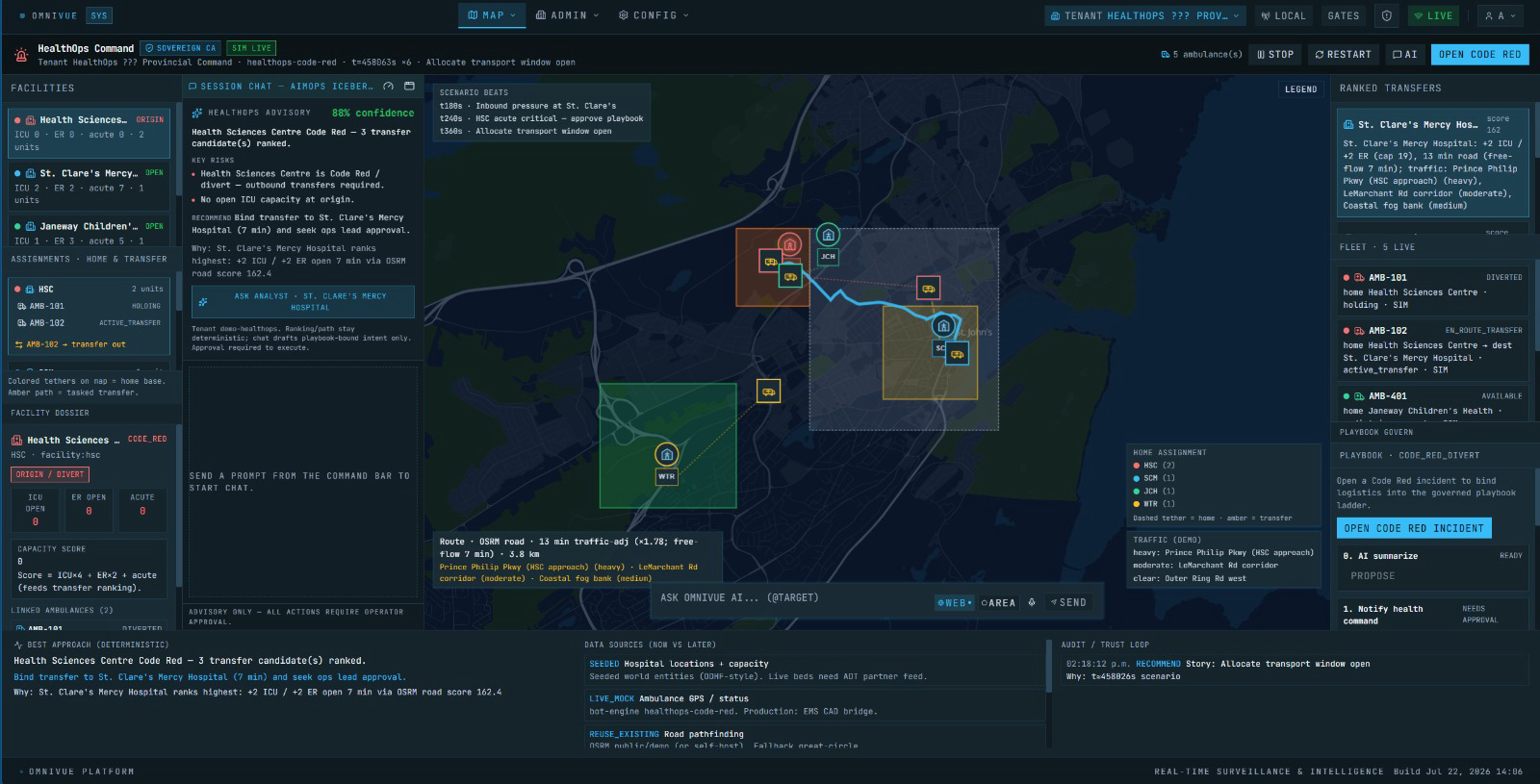Screen dimensions: 1540x784
Task: Toggle the AI chat panel button
Action: click(1404, 55)
